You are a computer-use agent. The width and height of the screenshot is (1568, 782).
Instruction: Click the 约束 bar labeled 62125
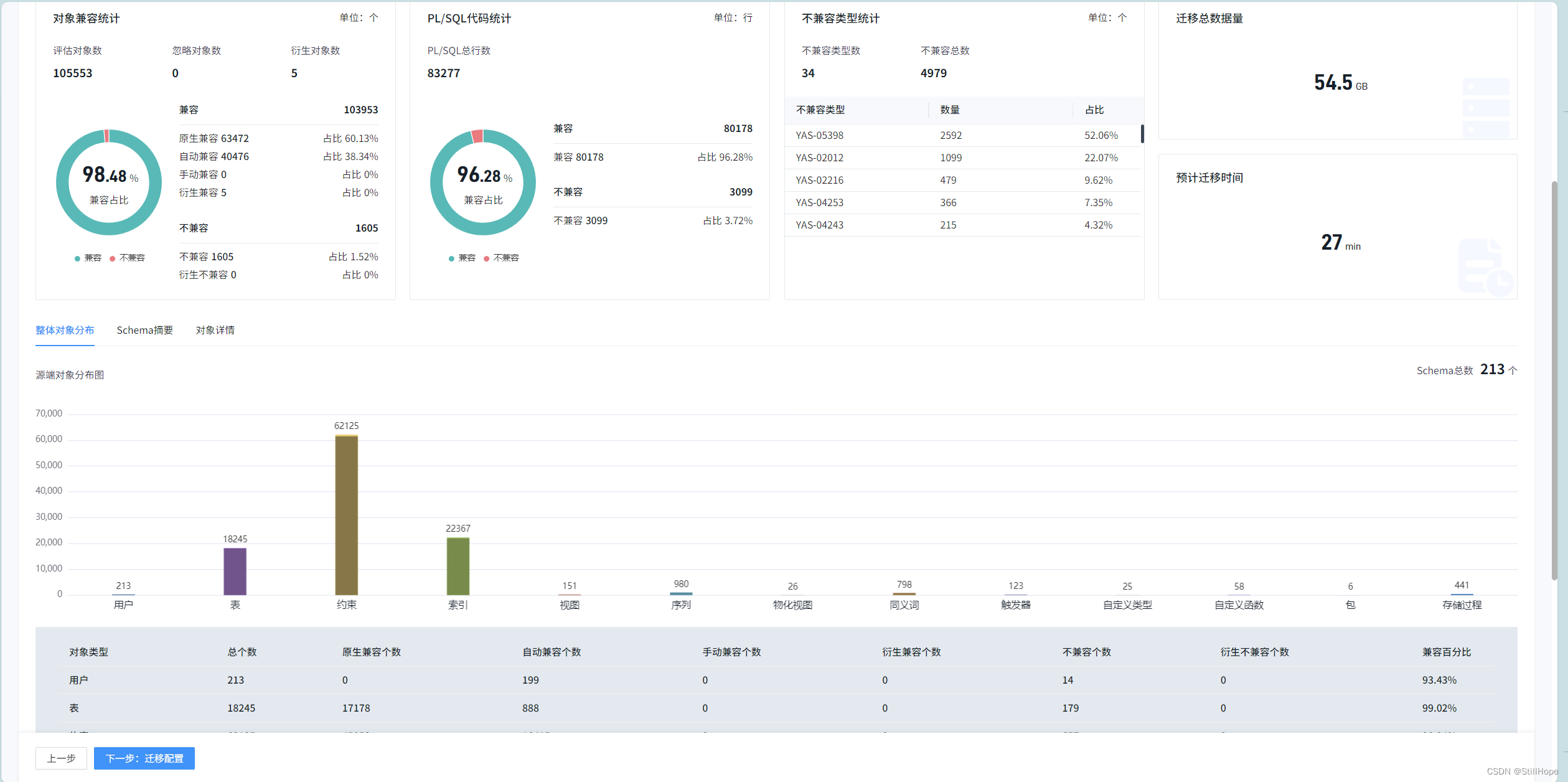pos(346,515)
